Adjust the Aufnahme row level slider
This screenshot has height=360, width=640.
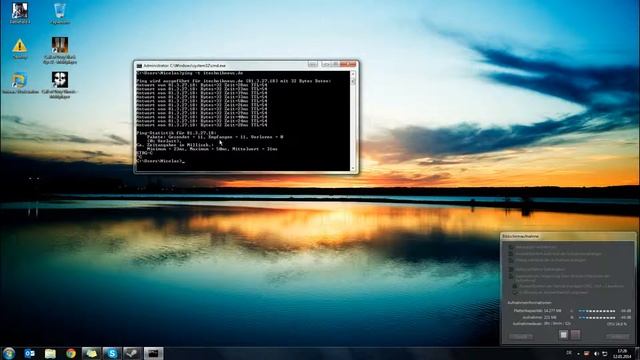click(597, 317)
